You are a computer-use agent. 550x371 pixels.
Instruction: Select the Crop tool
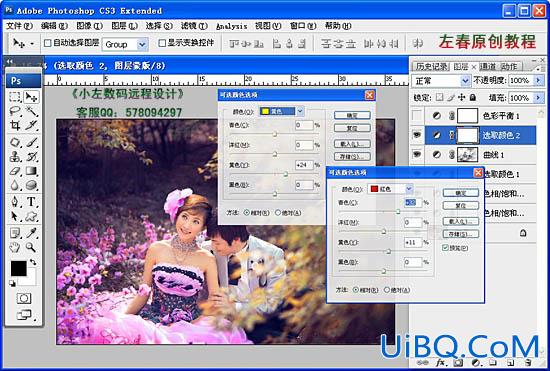point(15,125)
